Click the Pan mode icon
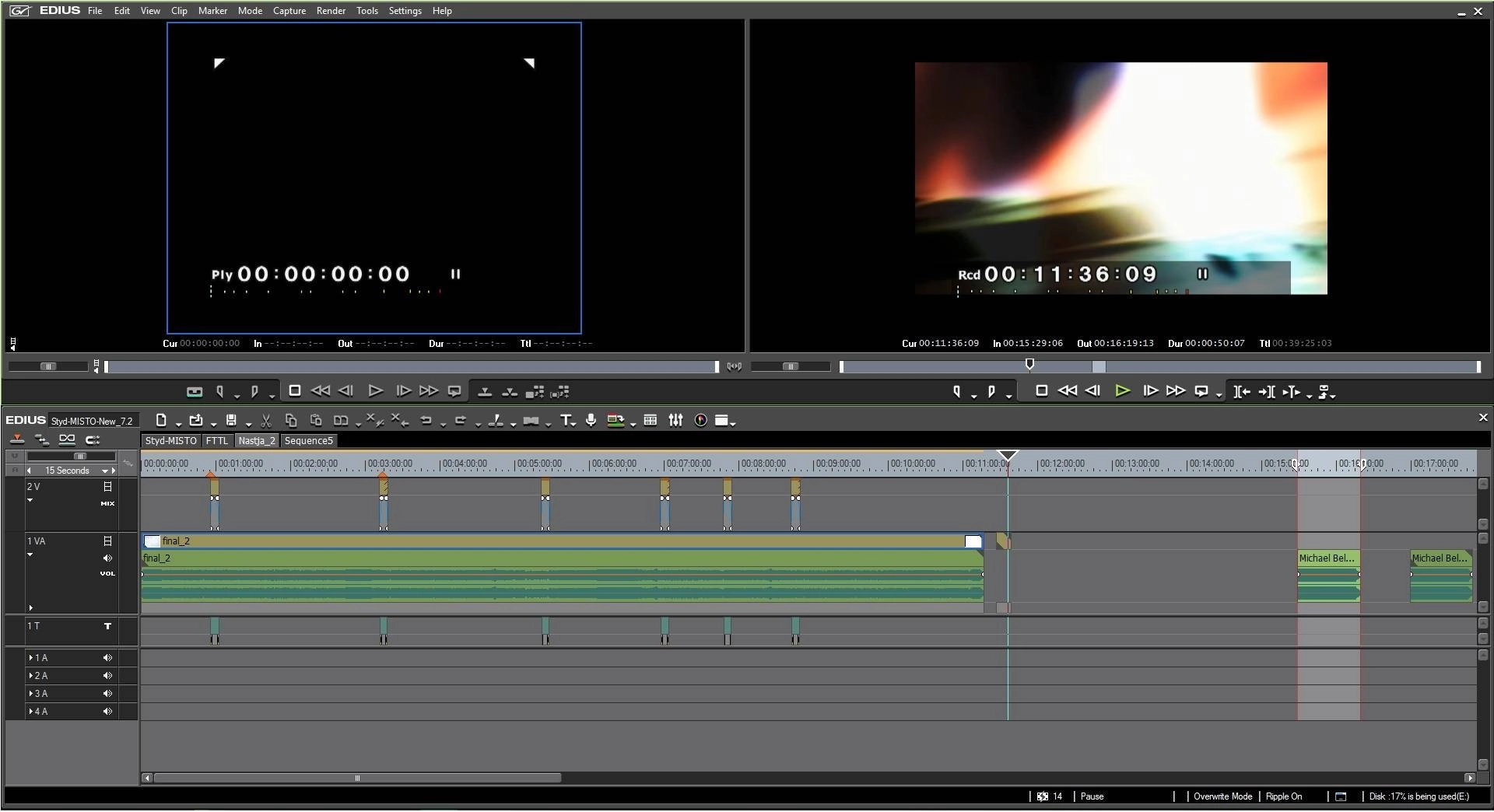 tap(93, 439)
